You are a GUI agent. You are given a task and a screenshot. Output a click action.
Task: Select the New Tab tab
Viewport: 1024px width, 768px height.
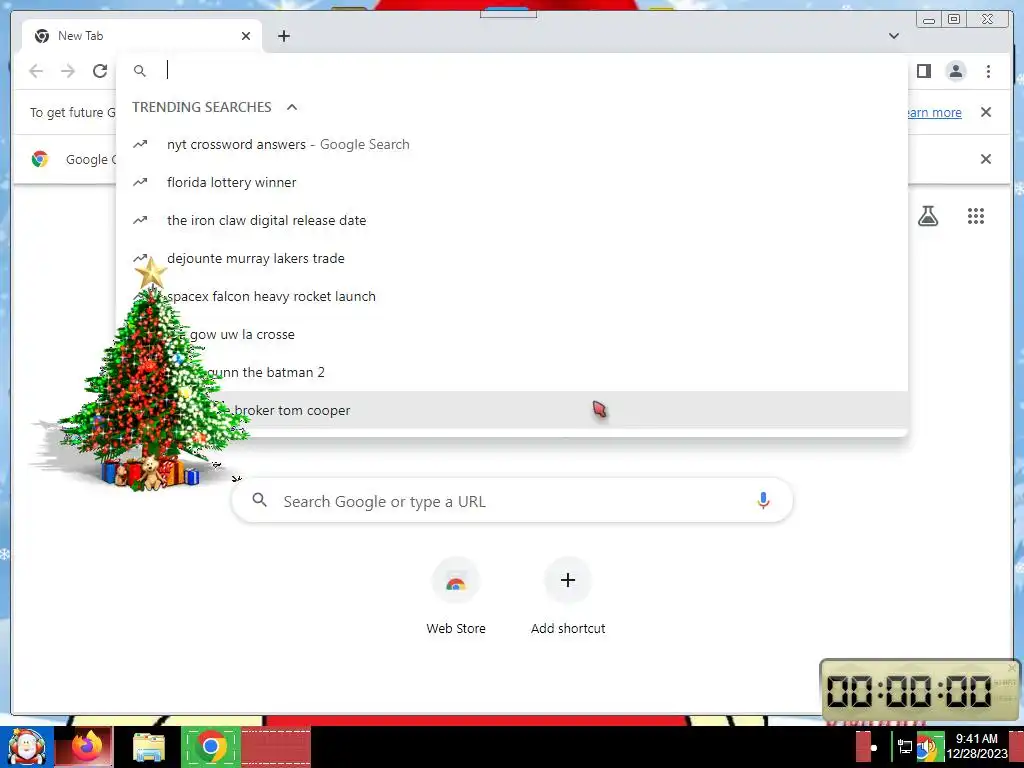142,36
